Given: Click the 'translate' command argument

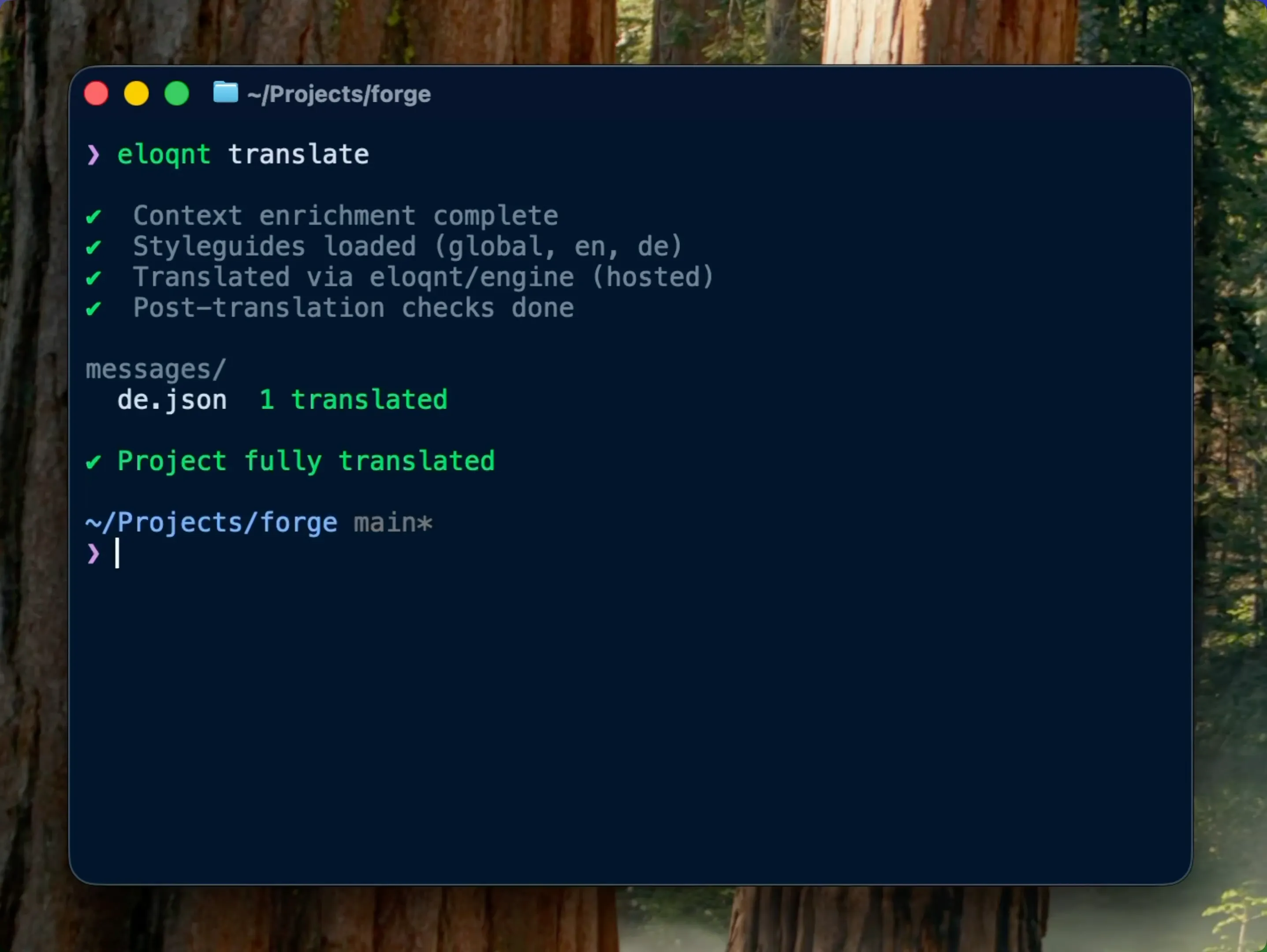Looking at the screenshot, I should pos(298,154).
